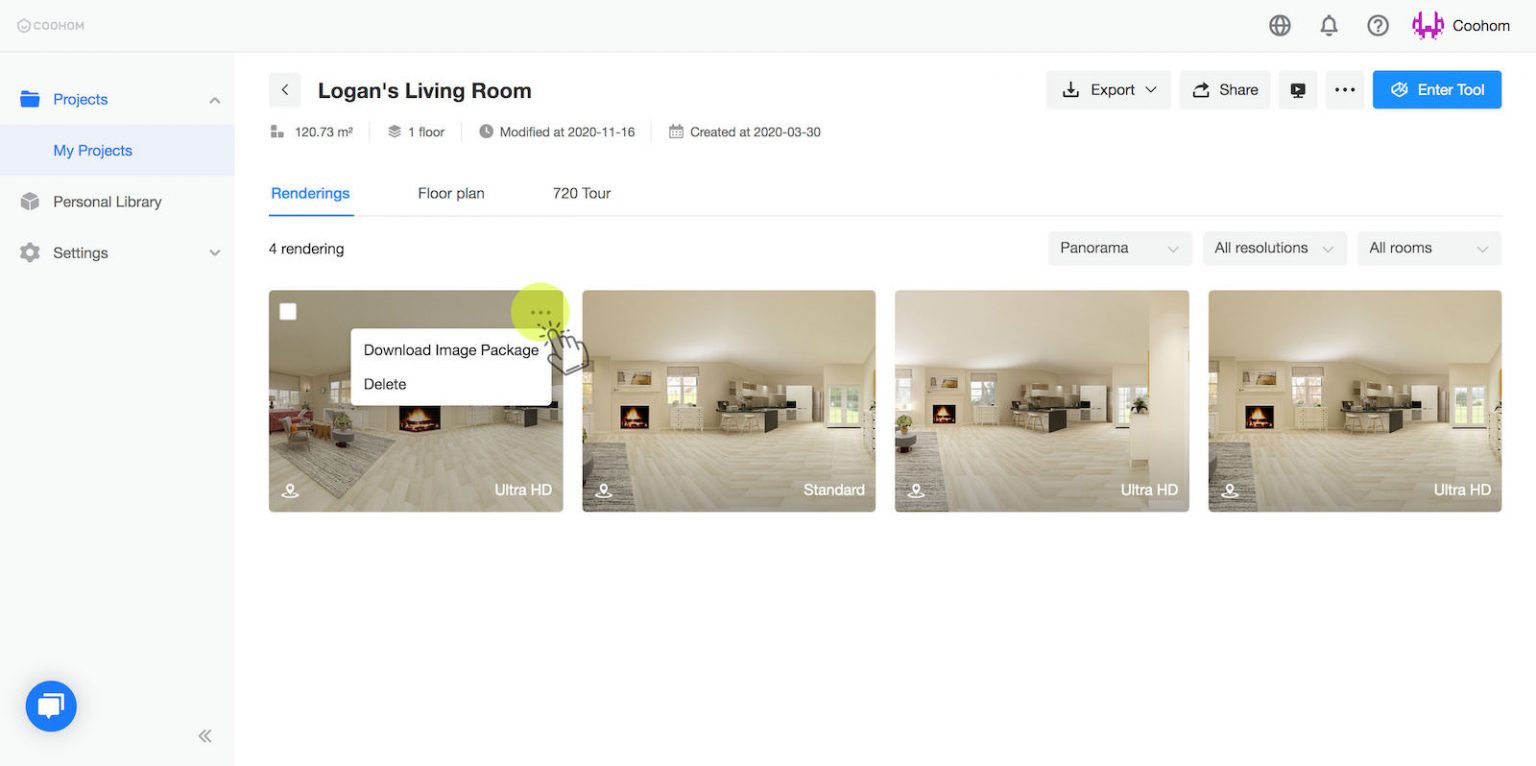1536x766 pixels.
Task: Select the Personal Library sidebar item
Action: [107, 201]
